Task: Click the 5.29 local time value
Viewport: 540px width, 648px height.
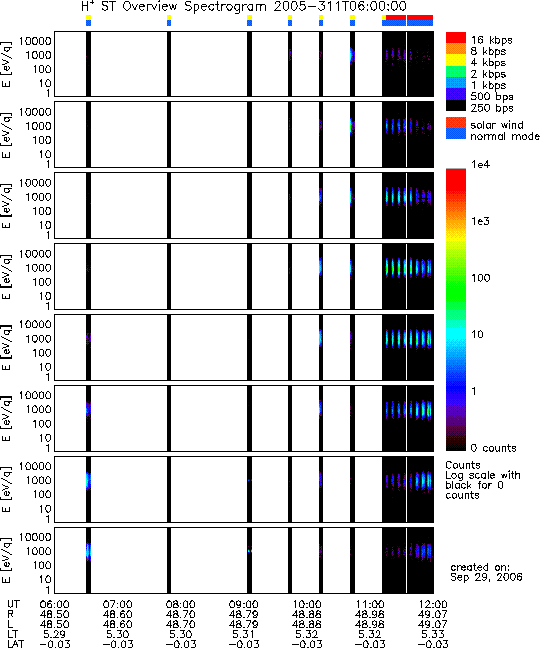Action: tap(55, 634)
